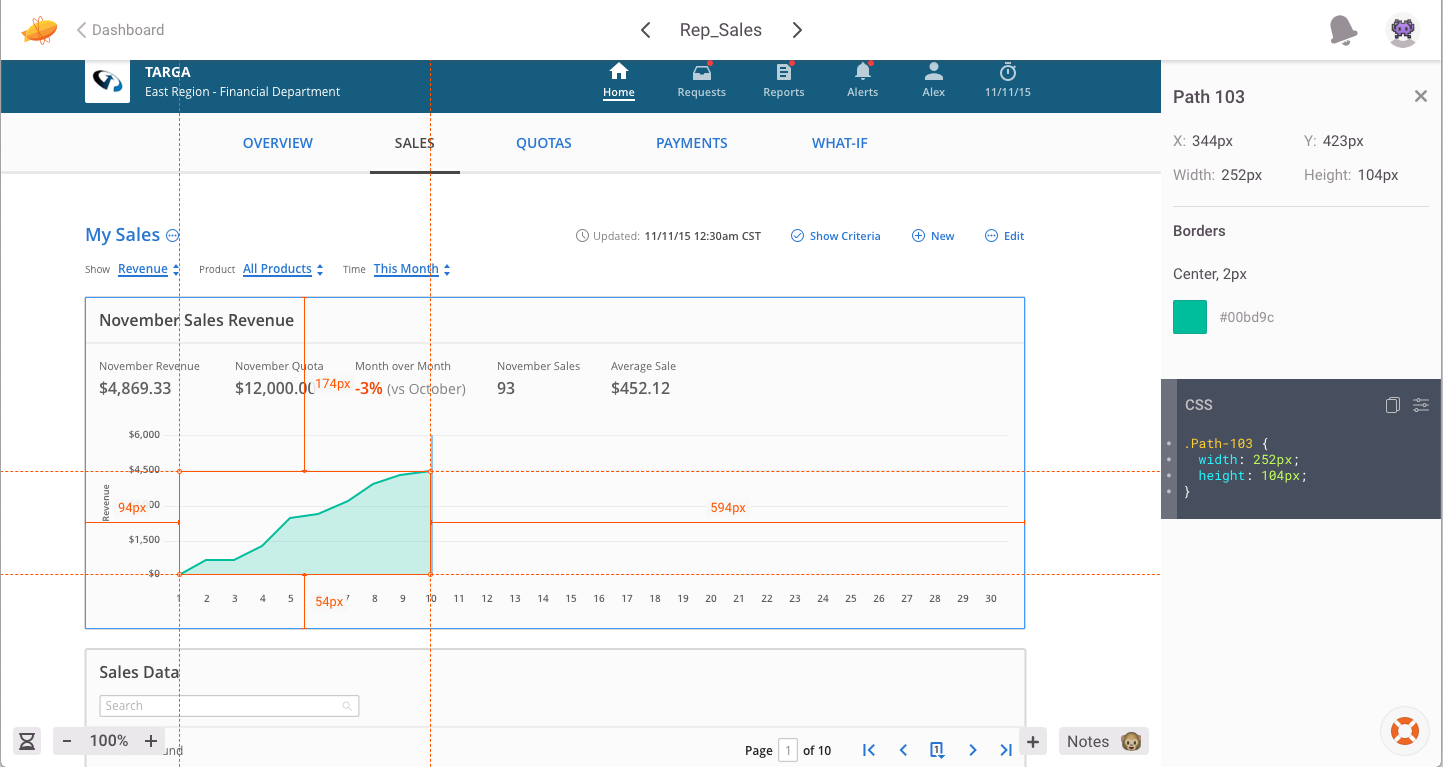Click the Edit button
Screen dimensions: 1443x767
coord(1005,236)
